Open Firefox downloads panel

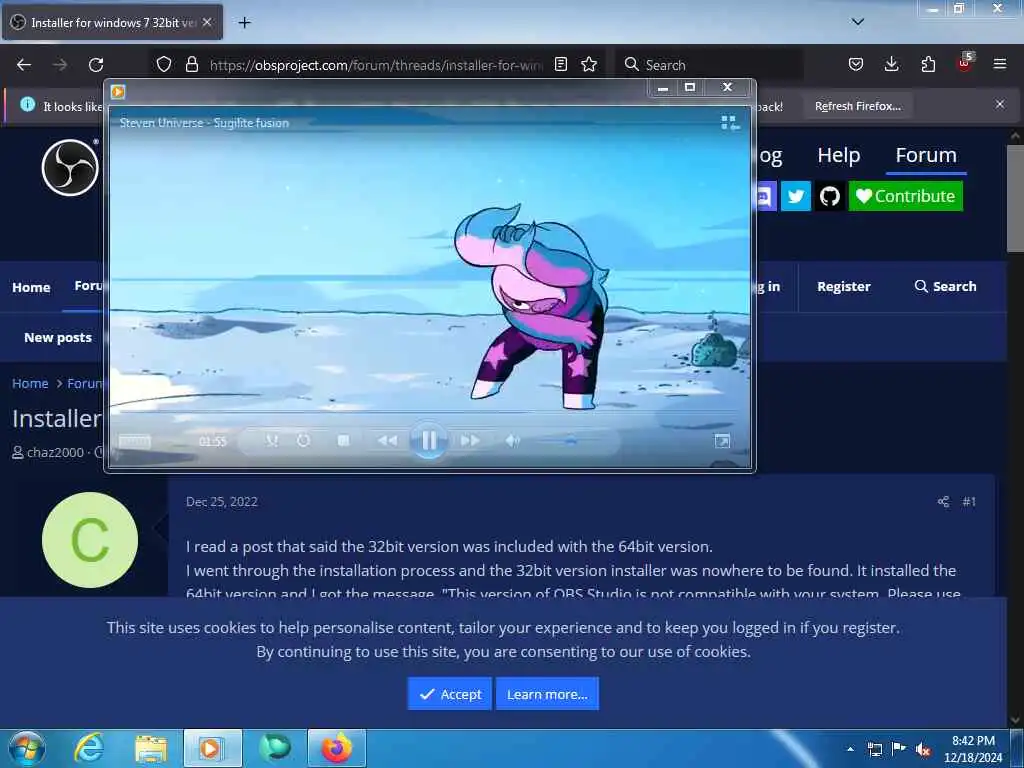[891, 64]
